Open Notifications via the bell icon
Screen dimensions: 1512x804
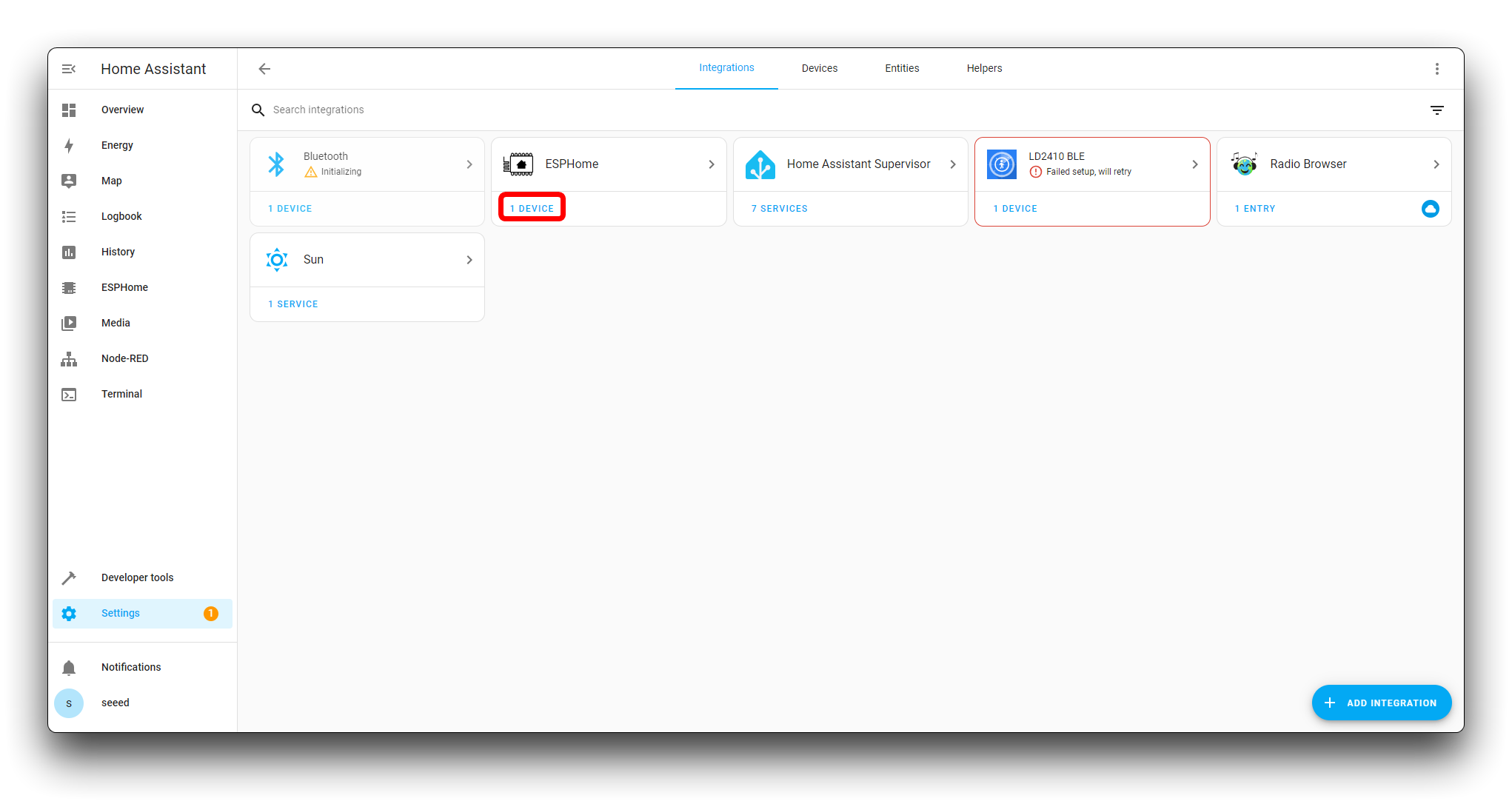[x=69, y=668]
